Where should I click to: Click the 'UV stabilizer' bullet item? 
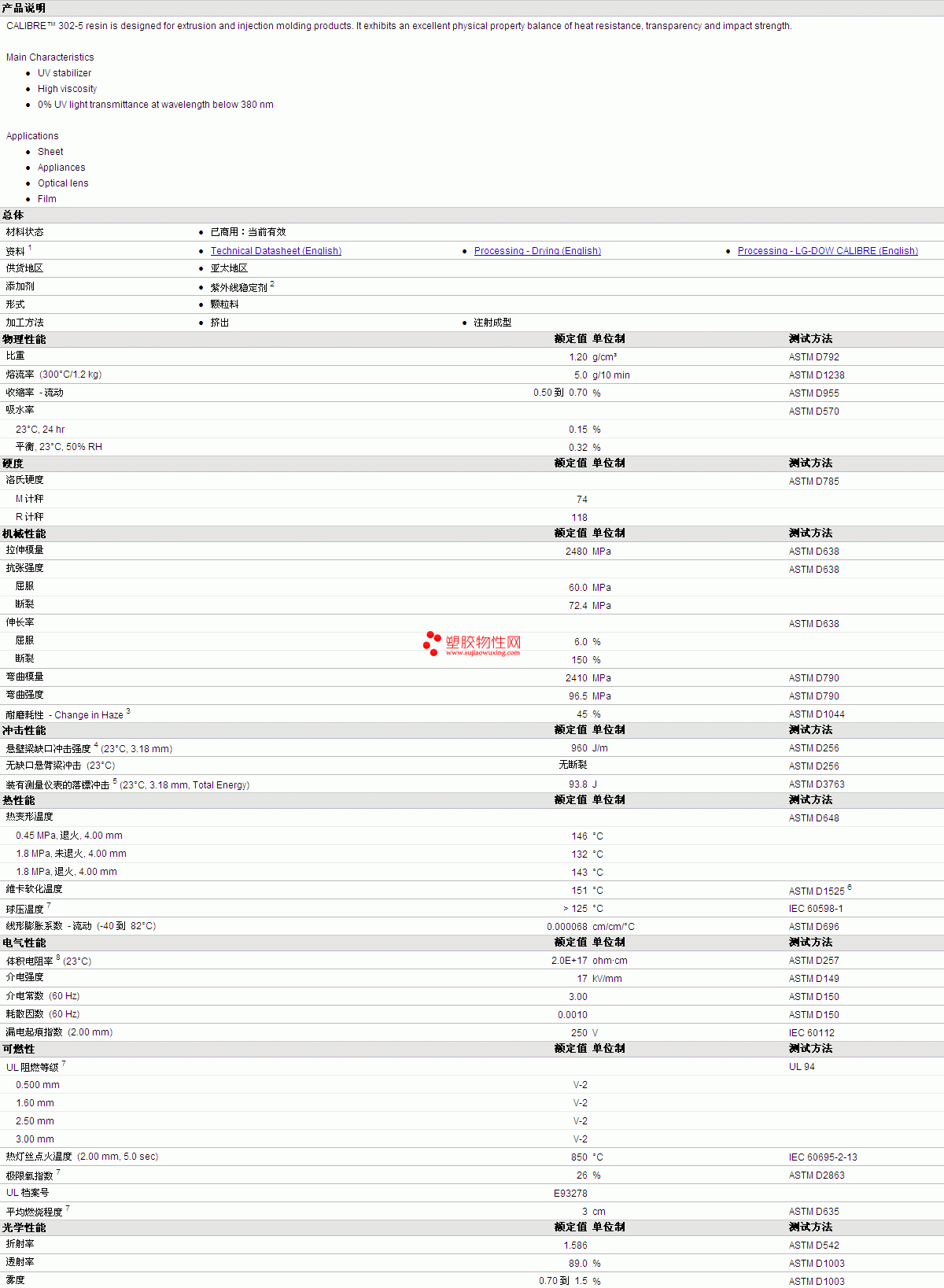(65, 73)
